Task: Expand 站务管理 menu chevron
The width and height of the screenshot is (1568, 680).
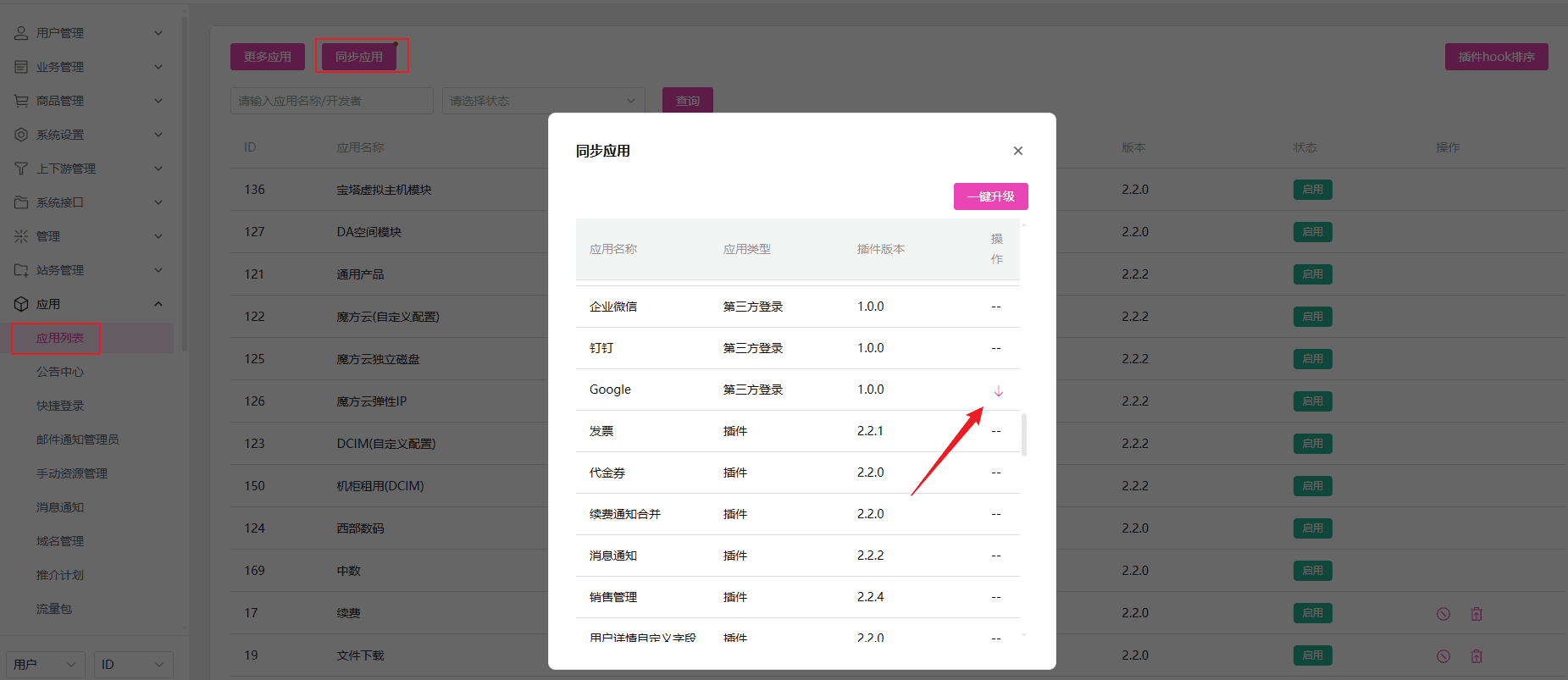Action: pyautogui.click(x=158, y=270)
